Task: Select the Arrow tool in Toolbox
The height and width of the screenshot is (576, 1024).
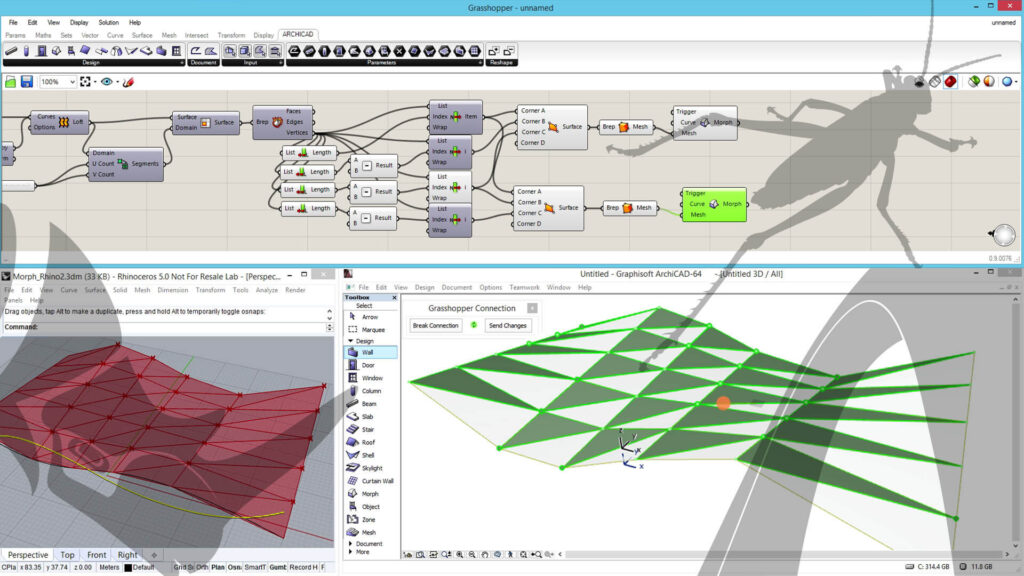Action: click(370, 317)
